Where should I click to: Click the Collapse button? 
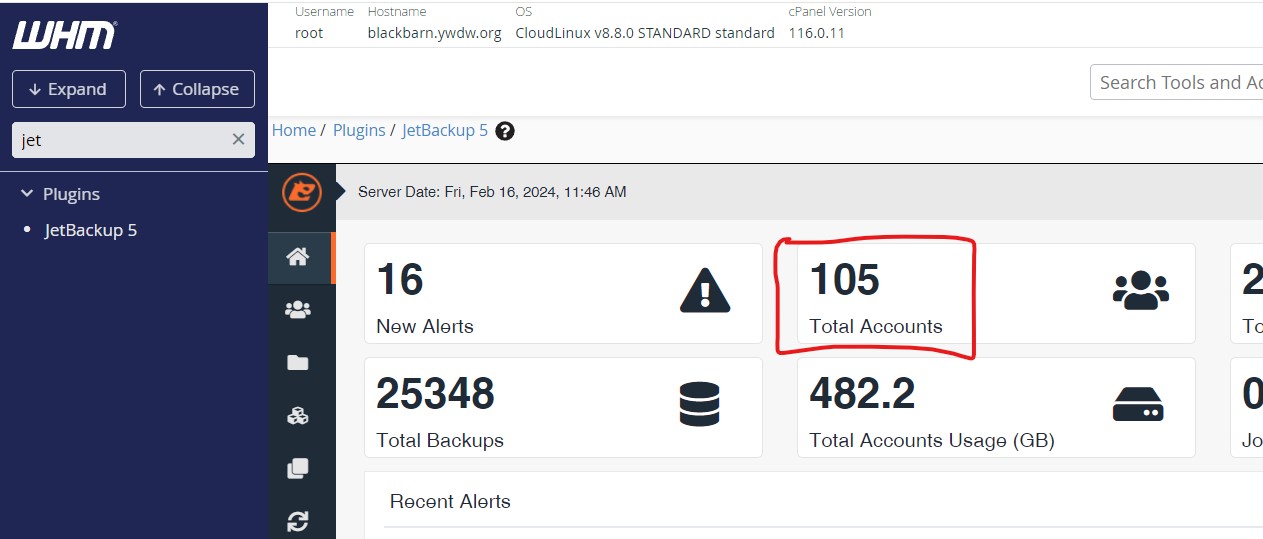tap(197, 89)
